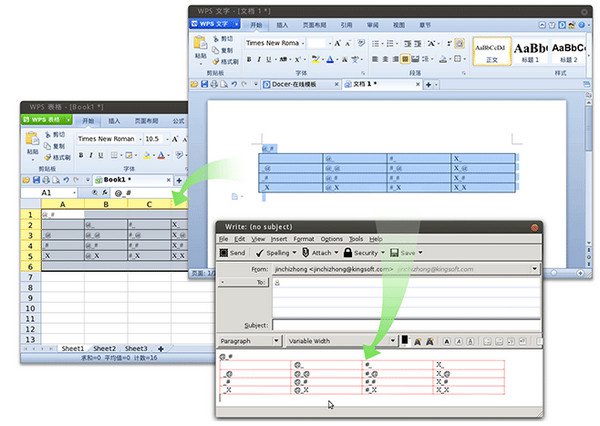
Task: Add a new sheet with plus icon
Action: (x=161, y=349)
